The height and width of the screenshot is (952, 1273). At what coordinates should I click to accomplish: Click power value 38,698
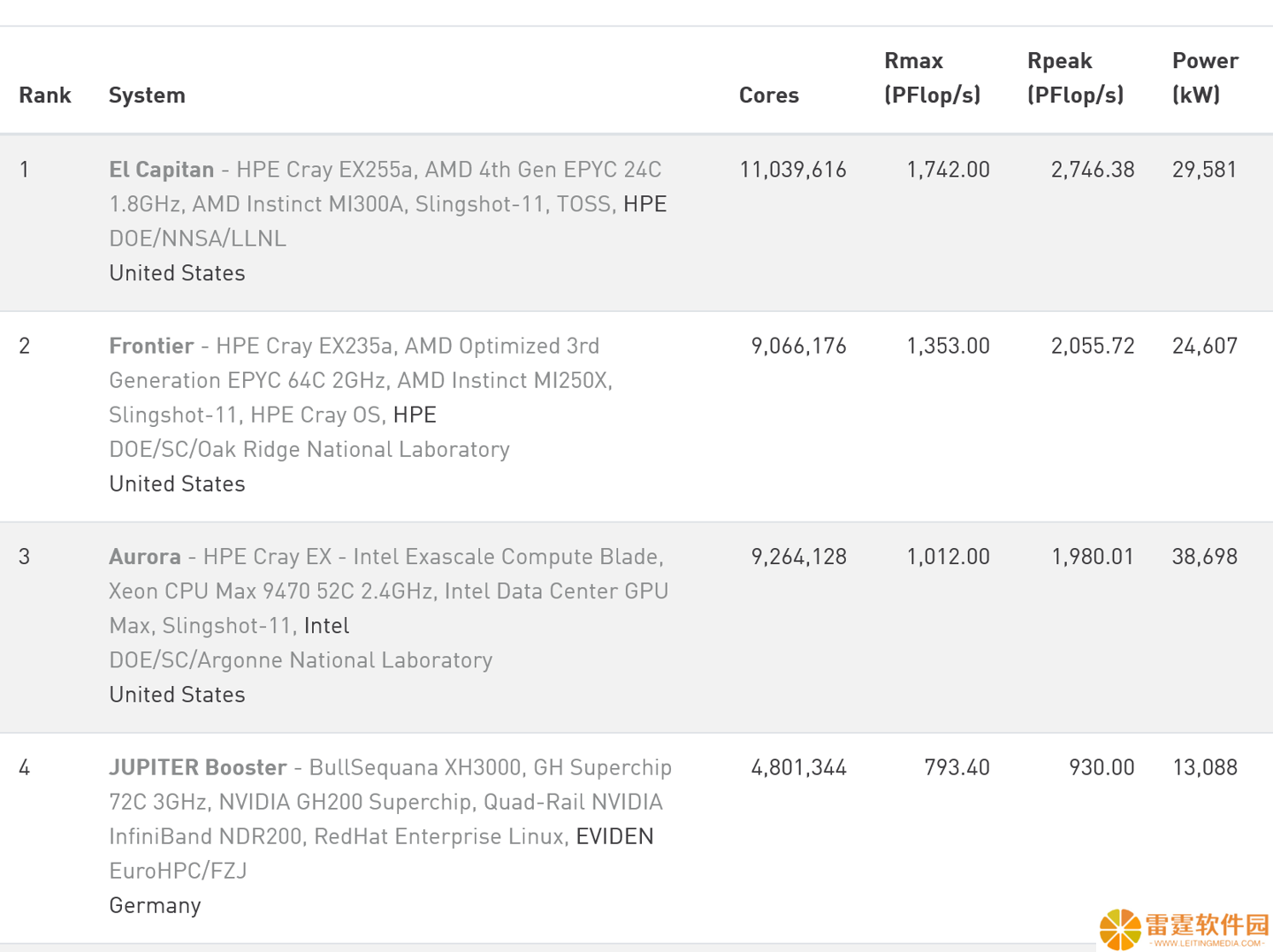point(1205,556)
